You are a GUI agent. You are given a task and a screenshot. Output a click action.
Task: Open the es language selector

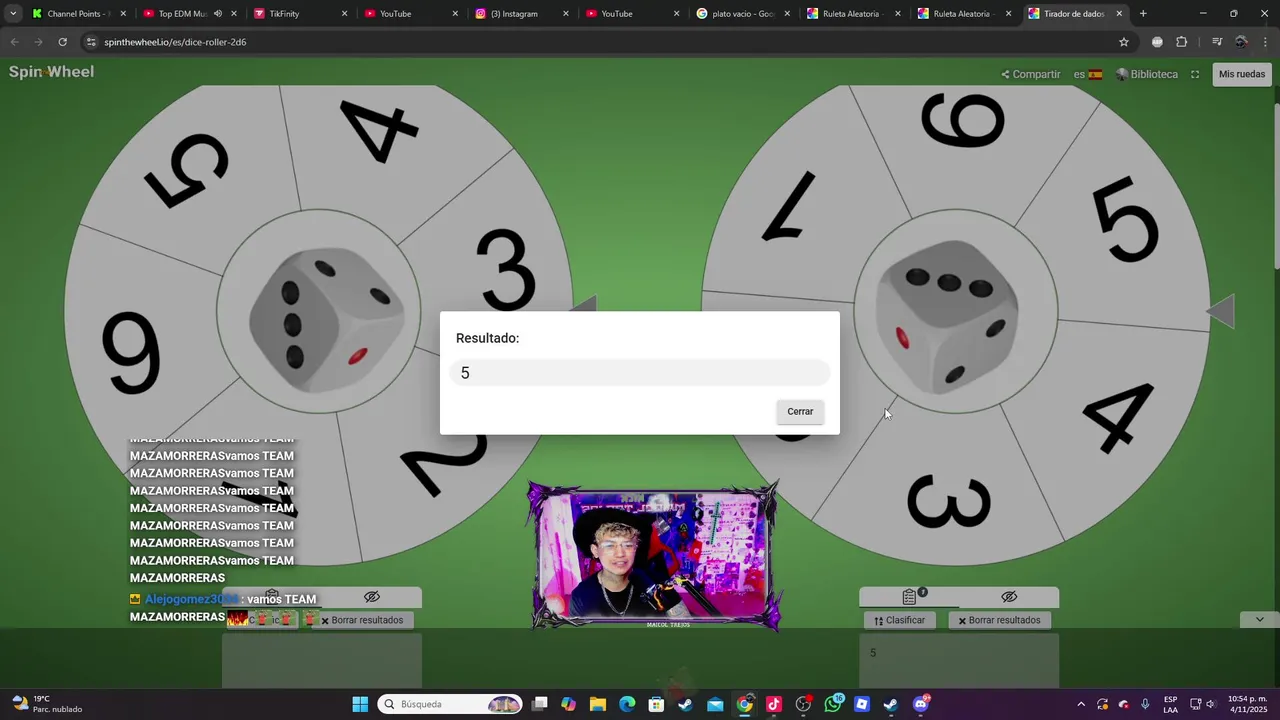click(x=1088, y=74)
